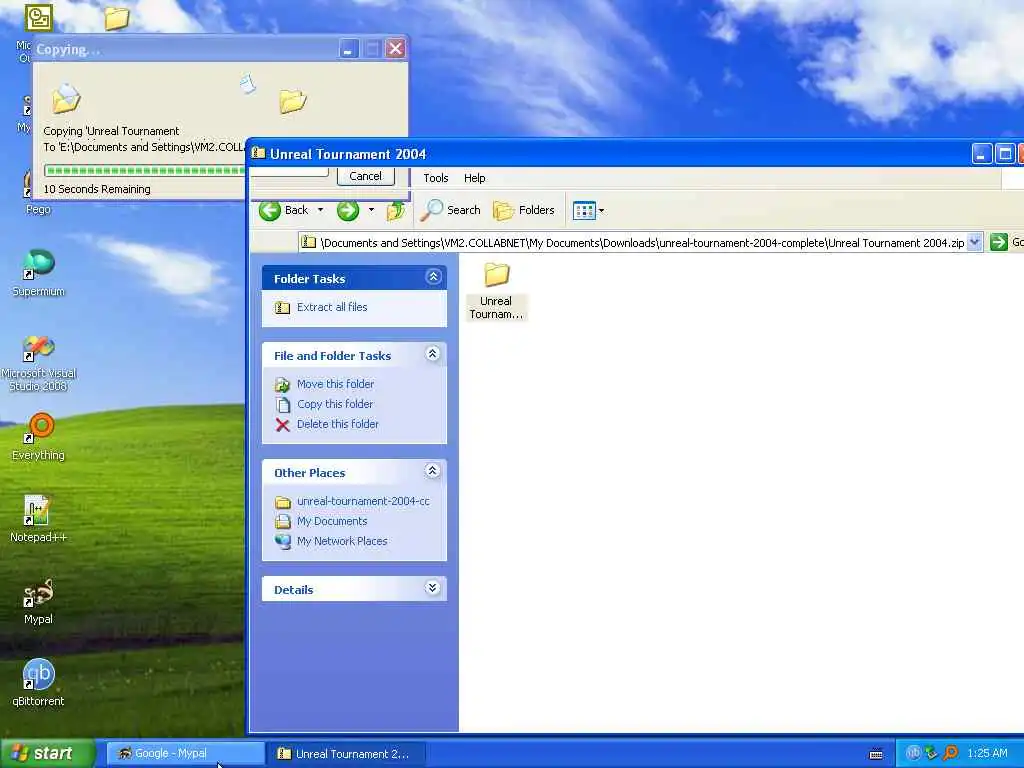Open the address bar dropdown arrow
The height and width of the screenshot is (768, 1024).
pos(974,242)
